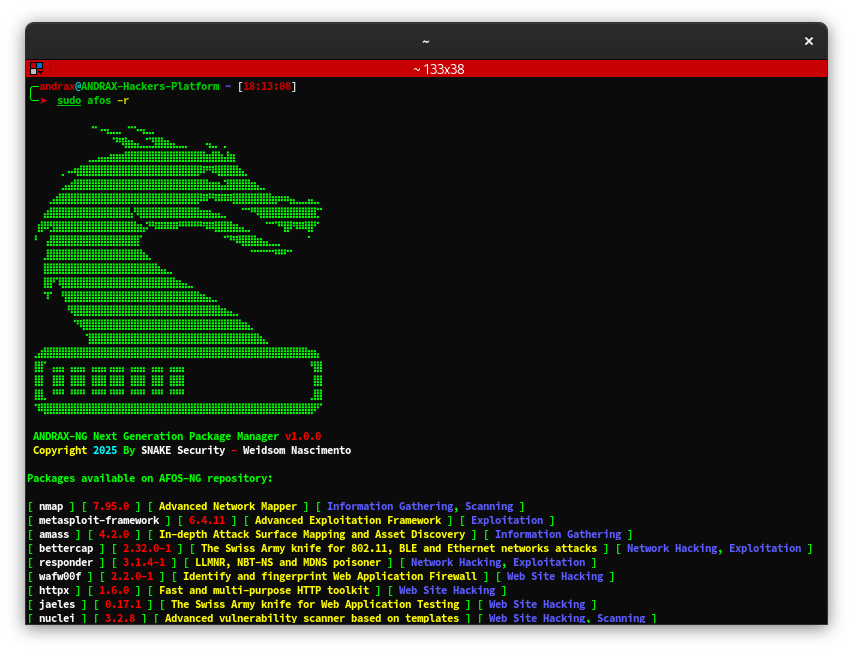Select the amass package line
Image resolution: width=853 pixels, height=653 pixels.
pos(57,534)
